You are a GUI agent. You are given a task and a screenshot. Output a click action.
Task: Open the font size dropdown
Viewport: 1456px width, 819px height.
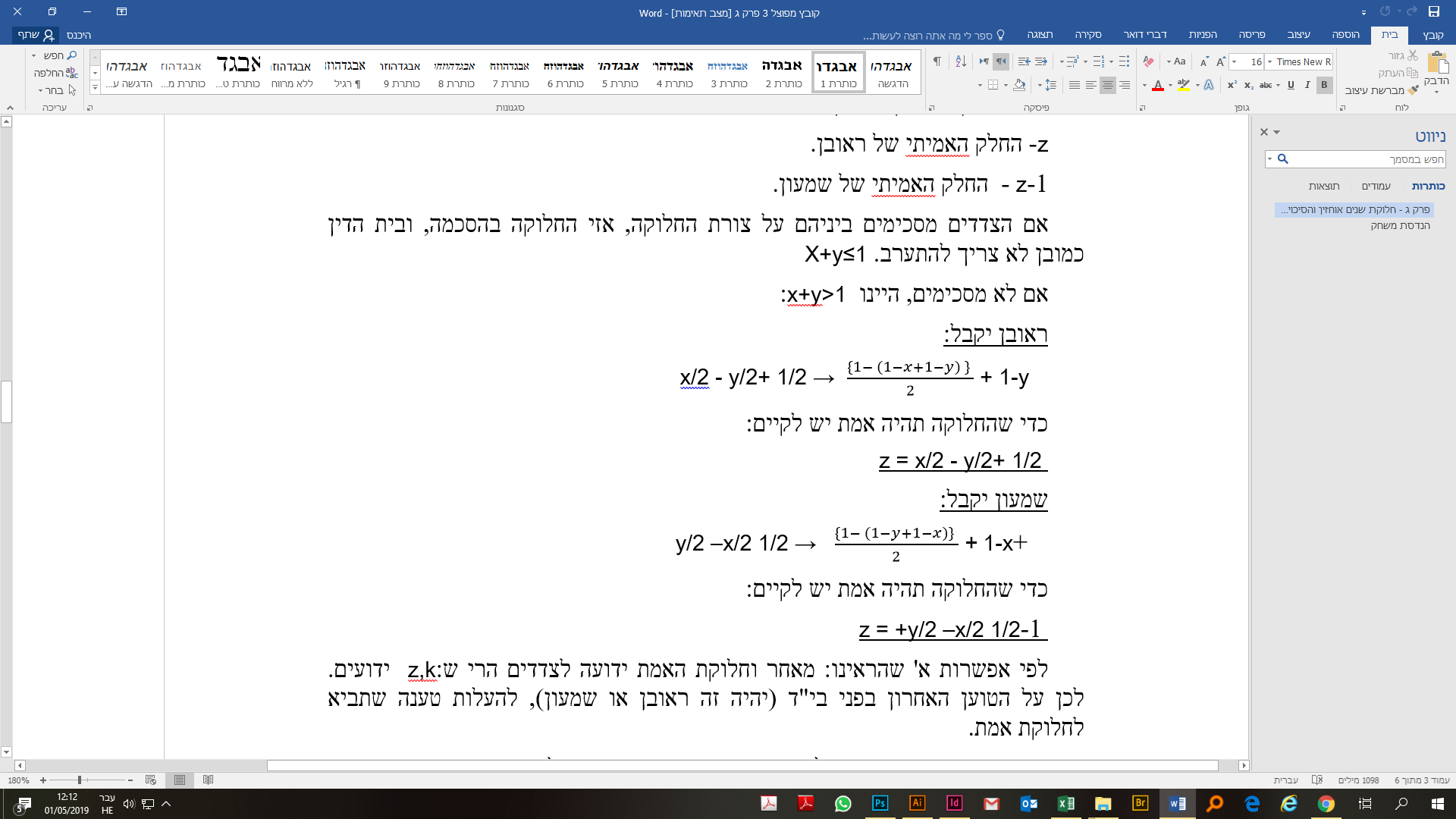pyautogui.click(x=1234, y=61)
